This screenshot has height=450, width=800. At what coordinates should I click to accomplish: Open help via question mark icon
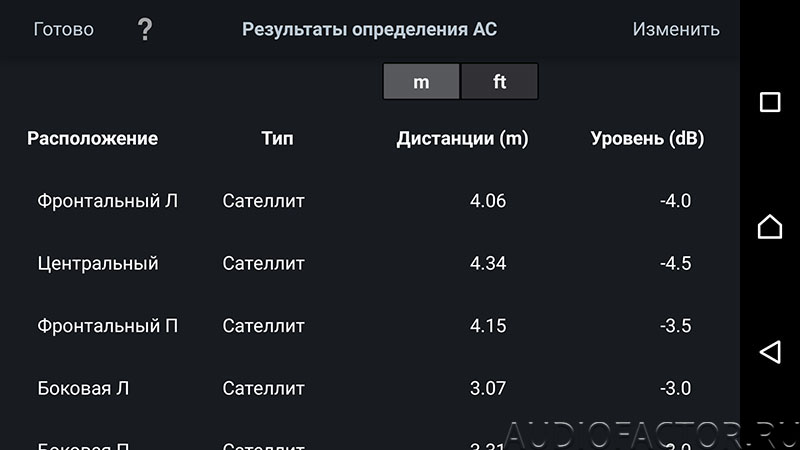click(x=145, y=30)
